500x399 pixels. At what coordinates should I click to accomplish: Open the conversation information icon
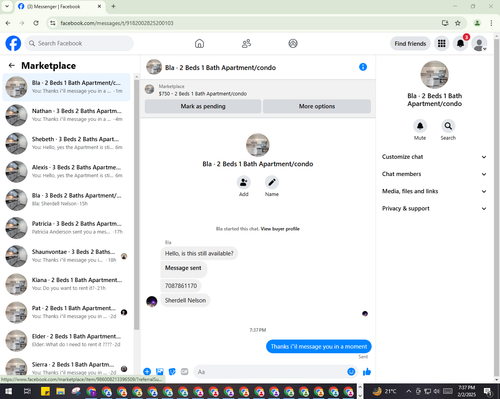(x=363, y=67)
